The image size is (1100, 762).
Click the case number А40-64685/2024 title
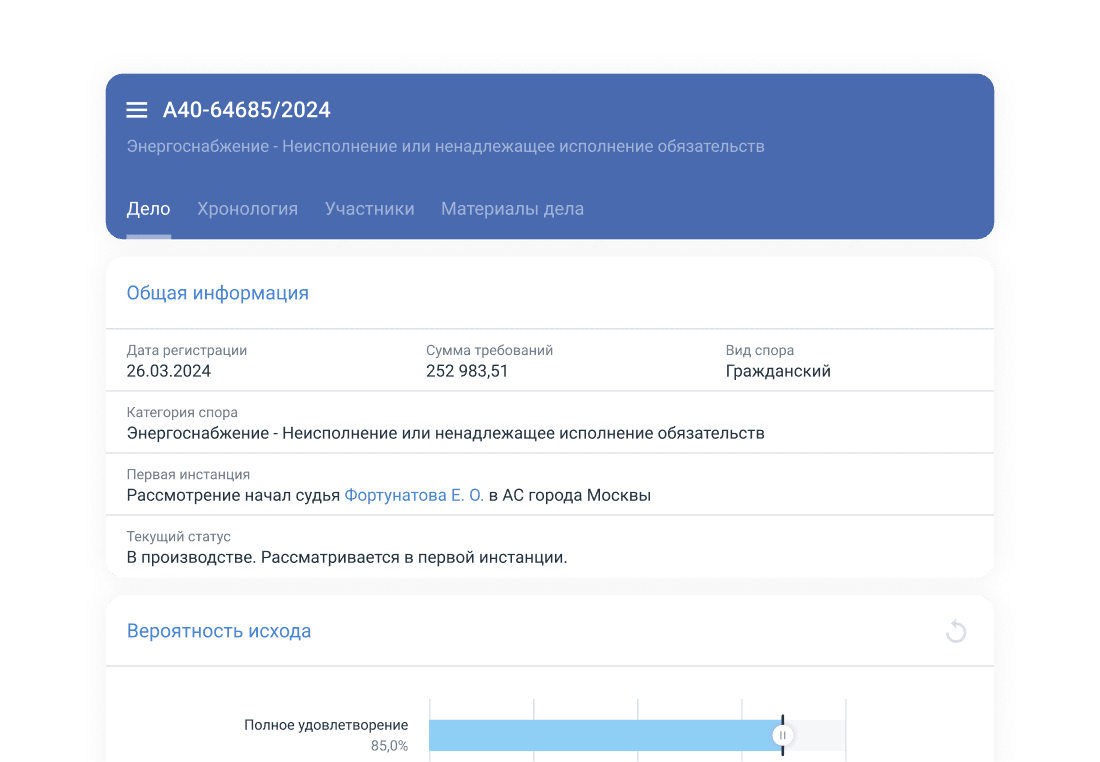pos(246,110)
